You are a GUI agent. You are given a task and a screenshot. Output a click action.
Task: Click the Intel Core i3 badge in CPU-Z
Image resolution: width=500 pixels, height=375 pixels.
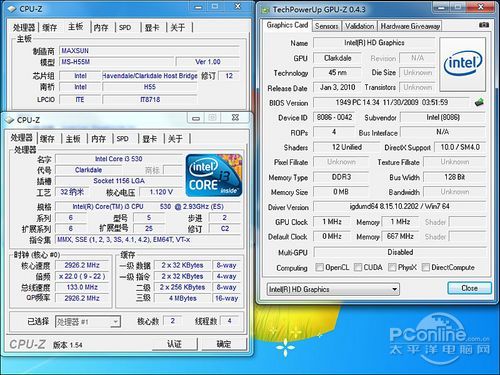point(214,175)
